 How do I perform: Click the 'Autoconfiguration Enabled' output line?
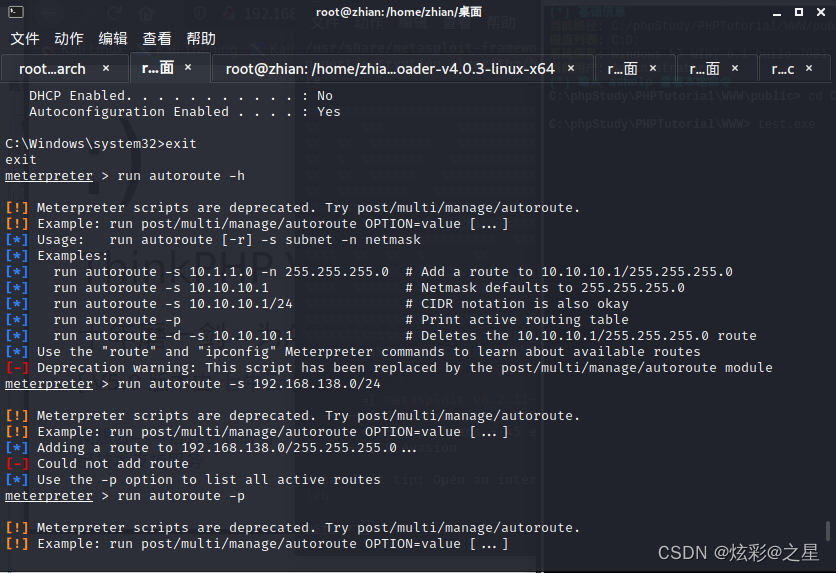(184, 112)
